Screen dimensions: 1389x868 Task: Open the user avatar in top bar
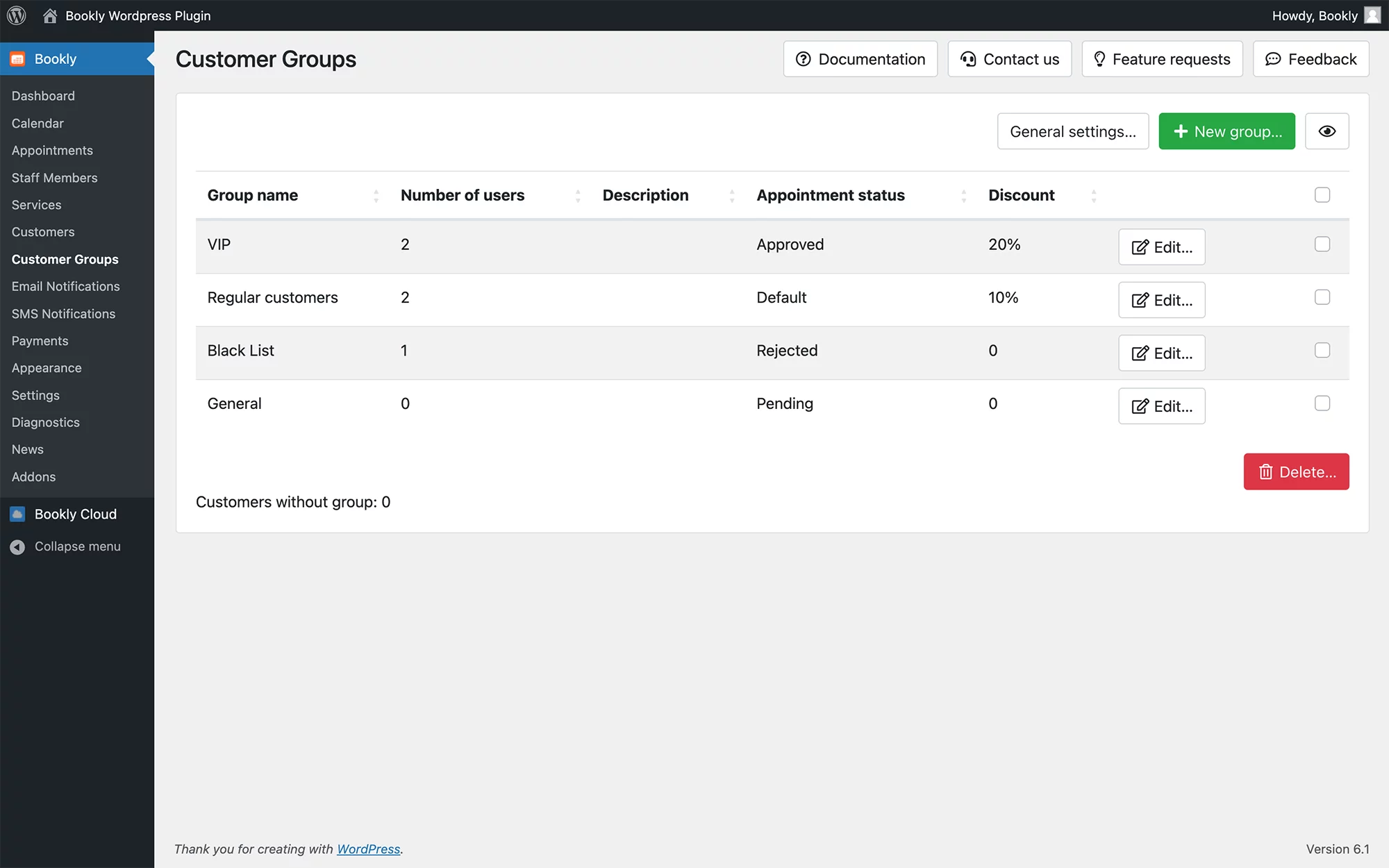[x=1372, y=15]
